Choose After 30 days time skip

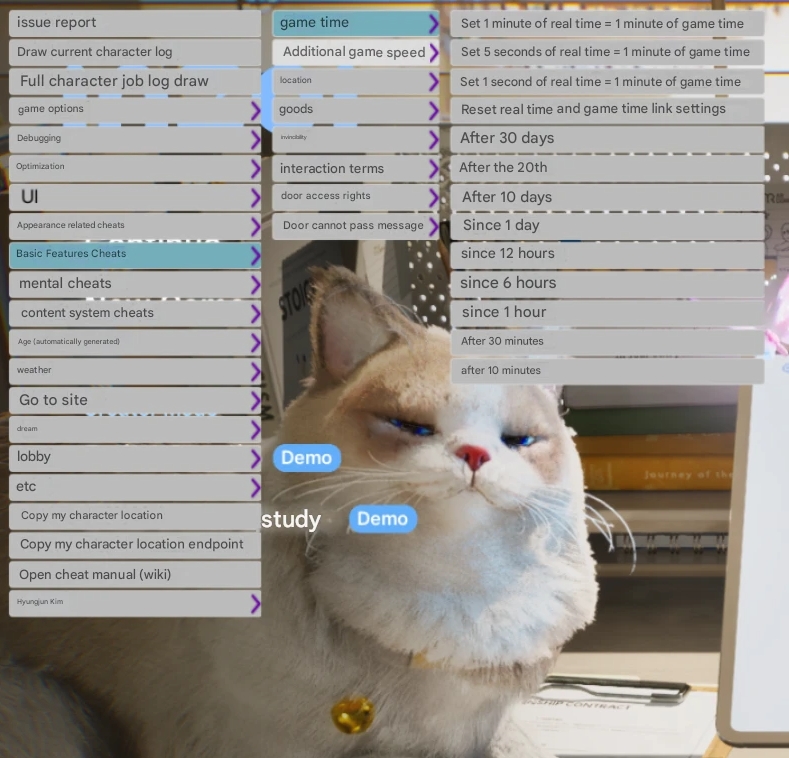point(606,139)
